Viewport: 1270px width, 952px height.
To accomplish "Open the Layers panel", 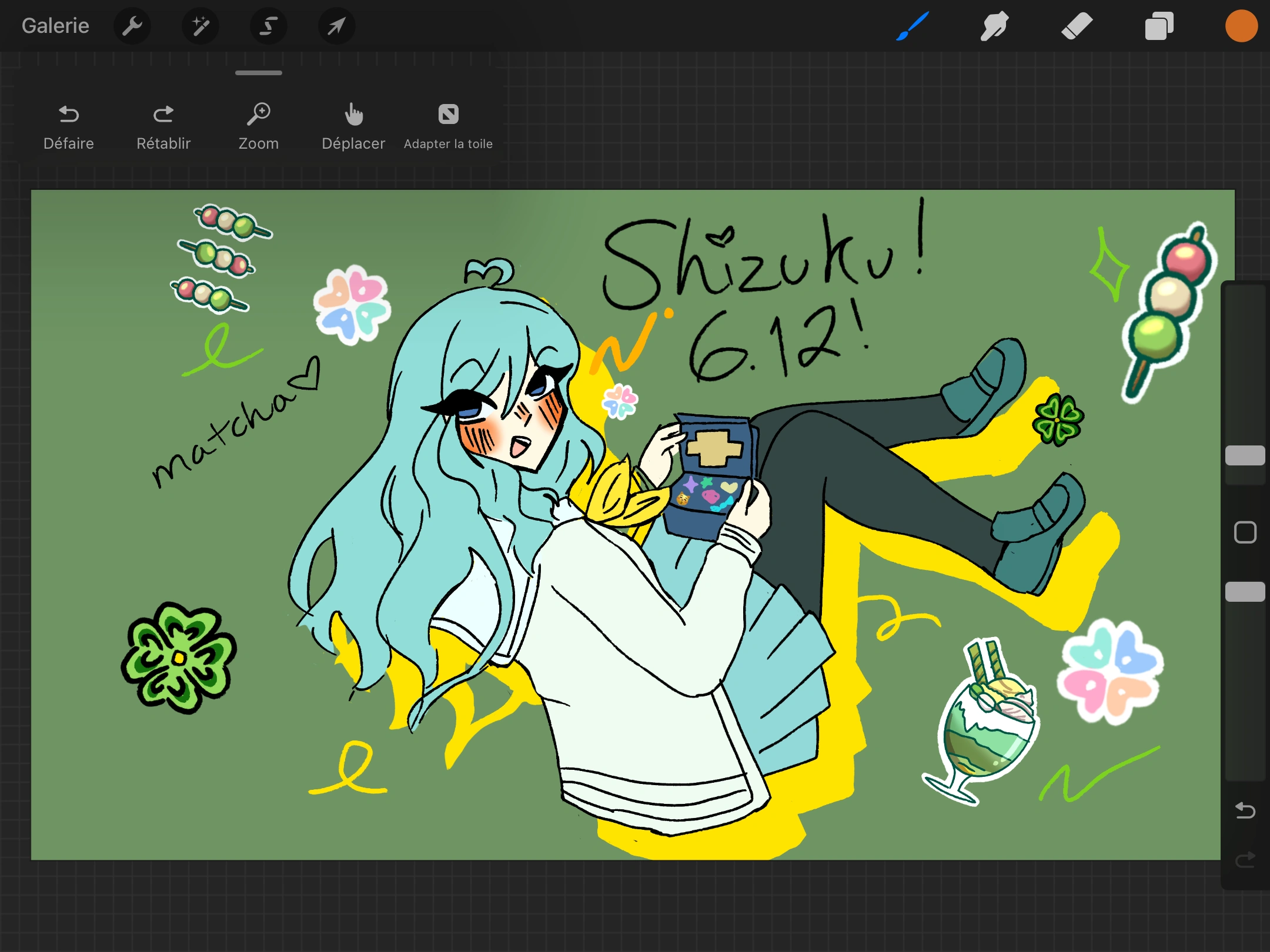I will (1159, 26).
